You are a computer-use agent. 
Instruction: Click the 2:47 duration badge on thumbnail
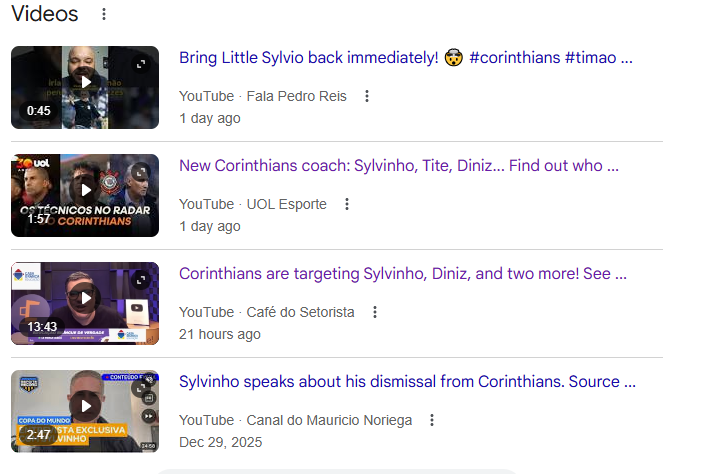point(38,435)
